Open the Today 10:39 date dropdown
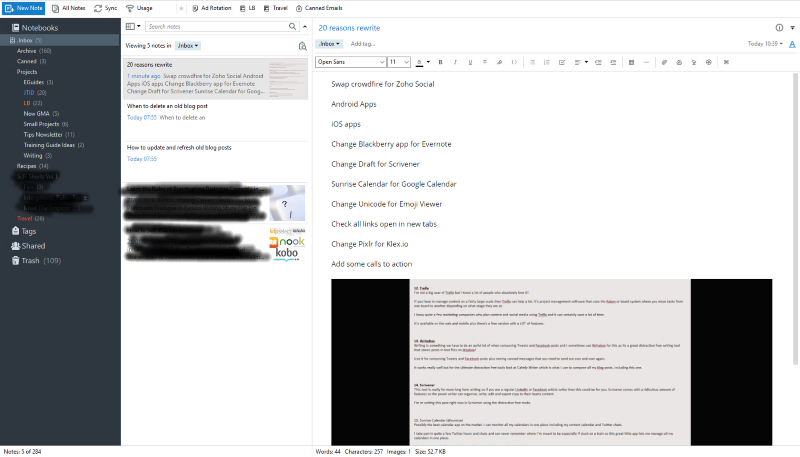Screen dimensions: 800x457 (765, 44)
